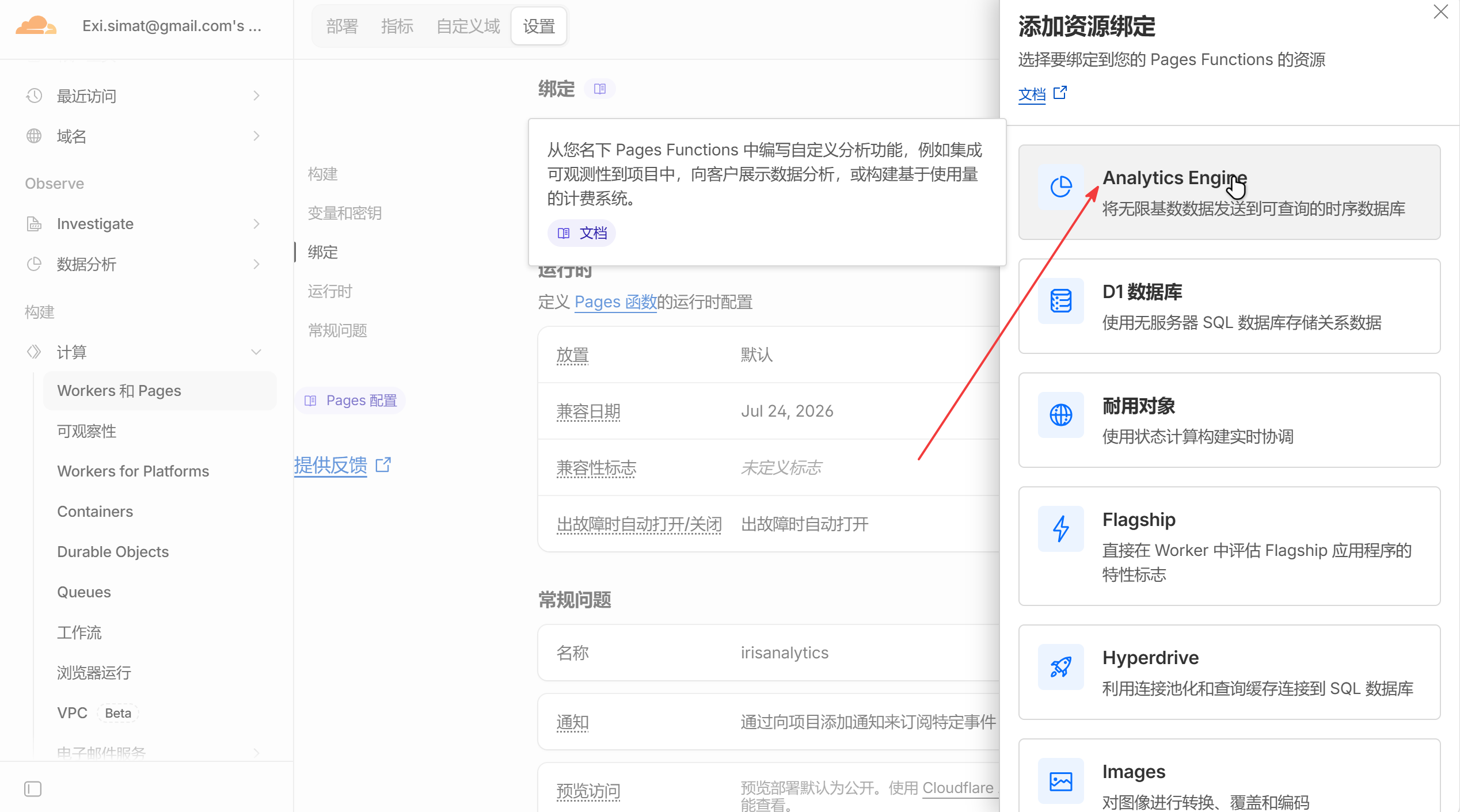
Task: Expand the Investigate chevron
Action: [257, 223]
